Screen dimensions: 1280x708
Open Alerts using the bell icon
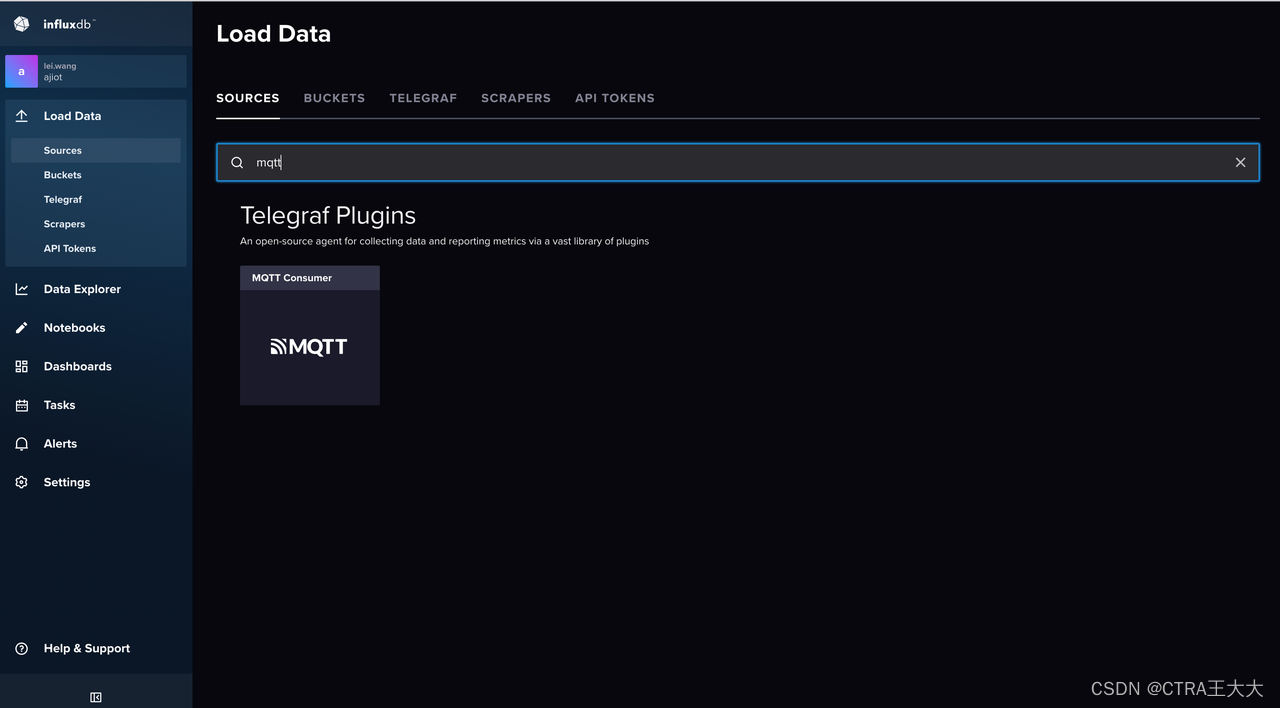point(21,443)
